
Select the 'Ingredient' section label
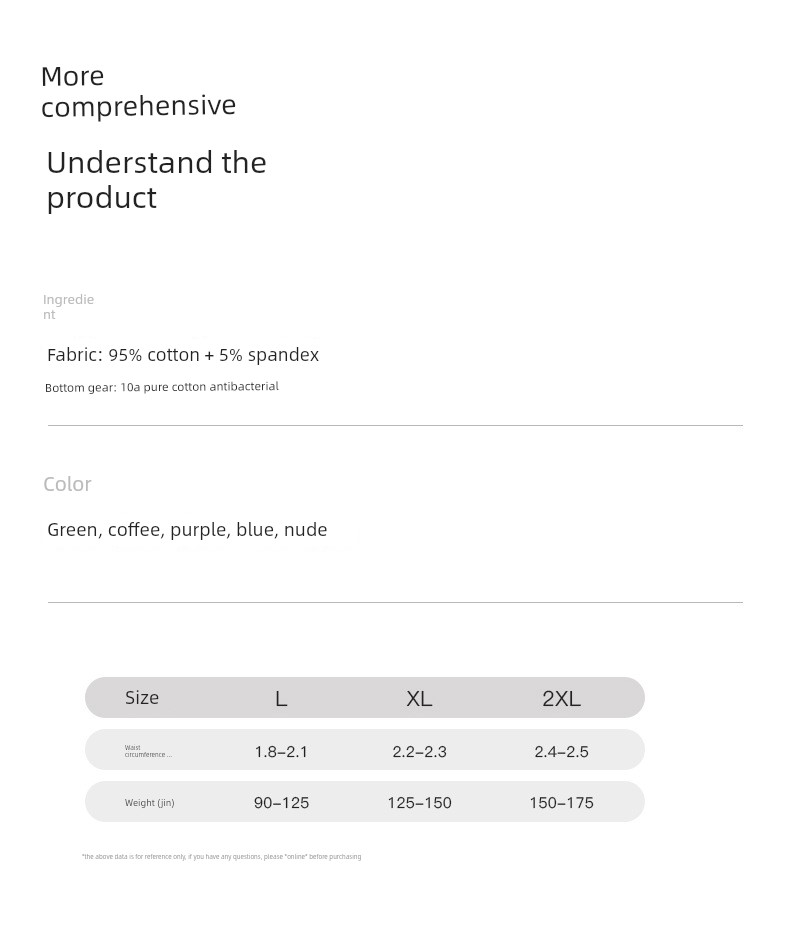(x=68, y=307)
